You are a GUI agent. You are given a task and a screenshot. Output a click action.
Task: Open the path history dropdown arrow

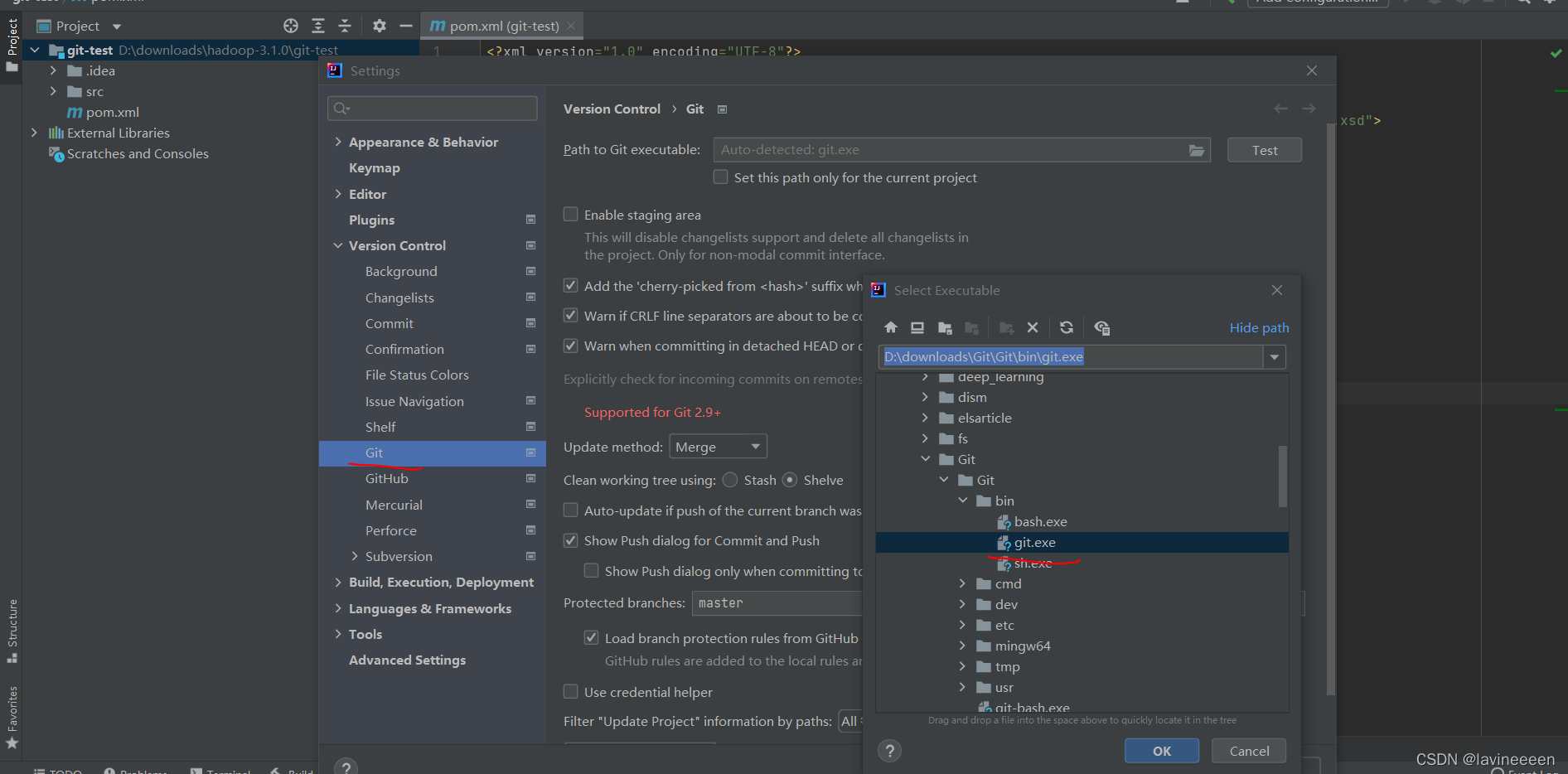click(x=1275, y=357)
